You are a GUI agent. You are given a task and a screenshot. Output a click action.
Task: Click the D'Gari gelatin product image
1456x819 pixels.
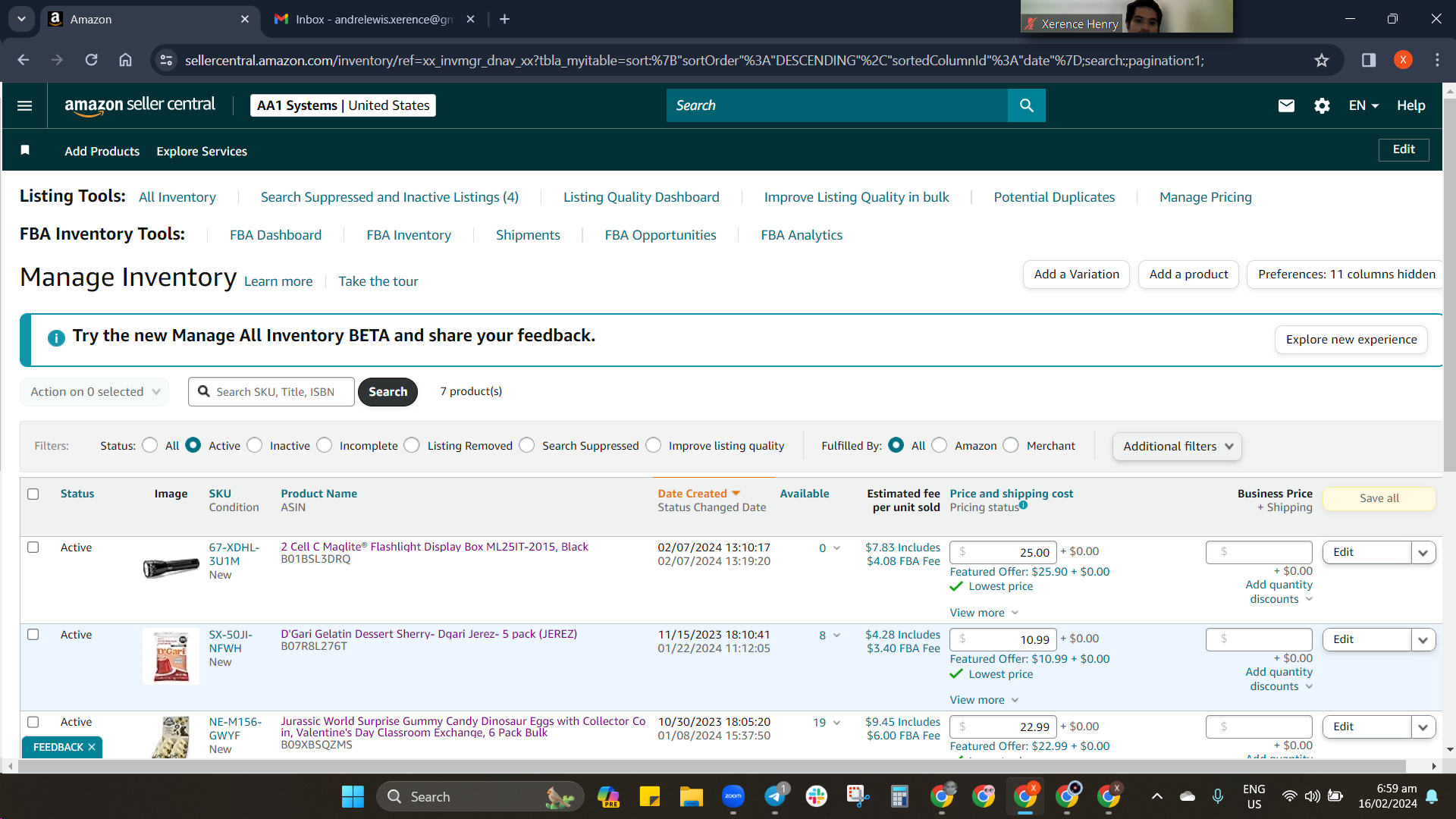(x=171, y=657)
